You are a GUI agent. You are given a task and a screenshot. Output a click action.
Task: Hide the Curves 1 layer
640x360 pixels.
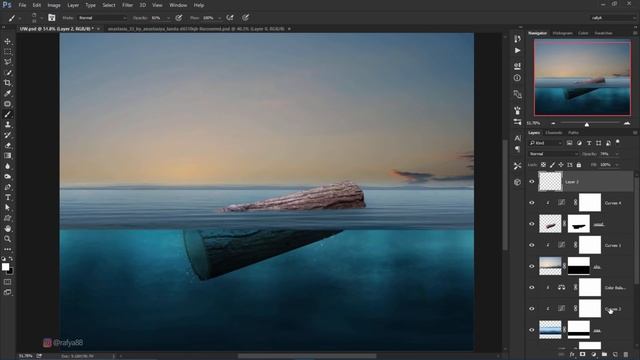531,245
